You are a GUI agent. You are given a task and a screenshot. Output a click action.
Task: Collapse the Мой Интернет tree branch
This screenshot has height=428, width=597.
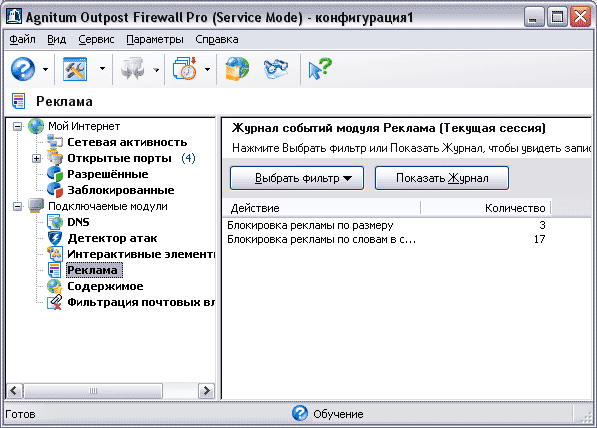coord(18,126)
